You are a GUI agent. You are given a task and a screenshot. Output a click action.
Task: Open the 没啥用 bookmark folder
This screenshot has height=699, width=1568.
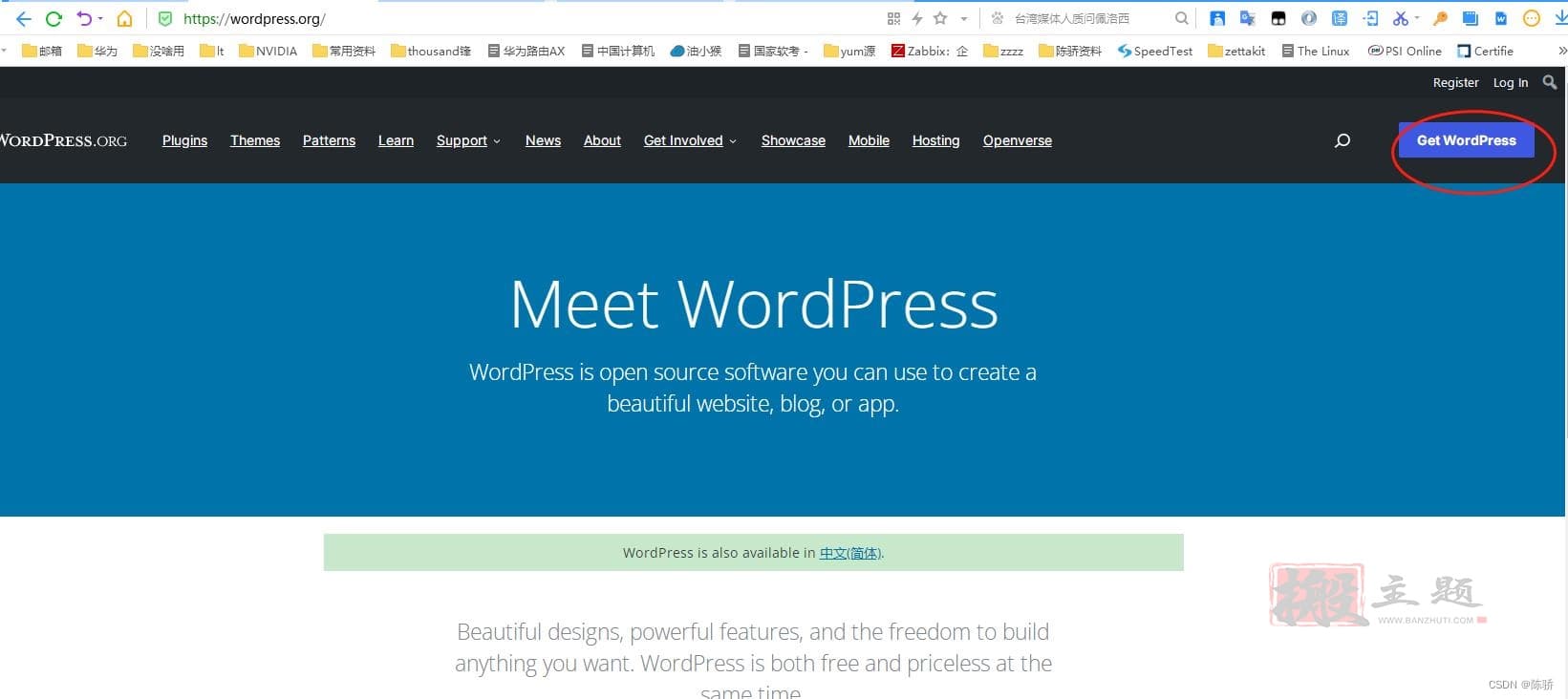159,51
